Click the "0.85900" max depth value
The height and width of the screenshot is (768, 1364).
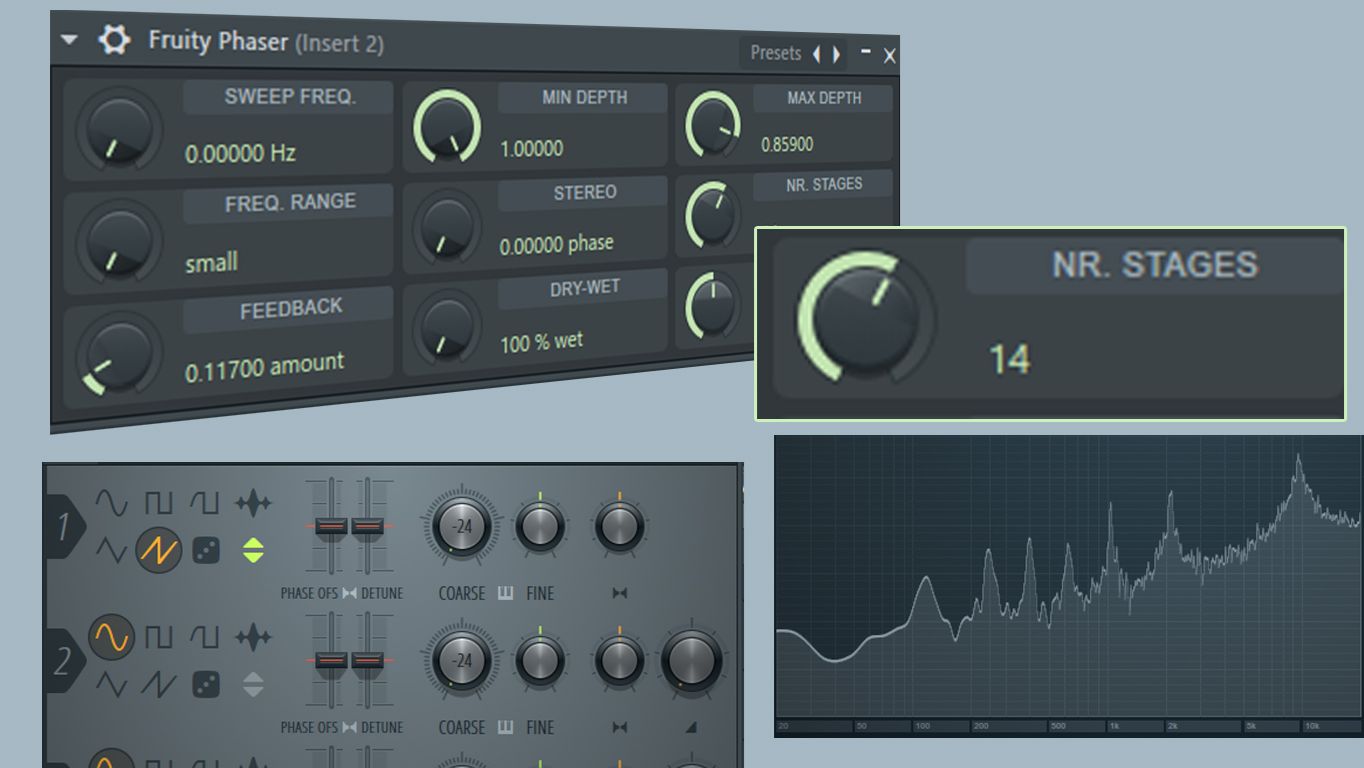[787, 144]
